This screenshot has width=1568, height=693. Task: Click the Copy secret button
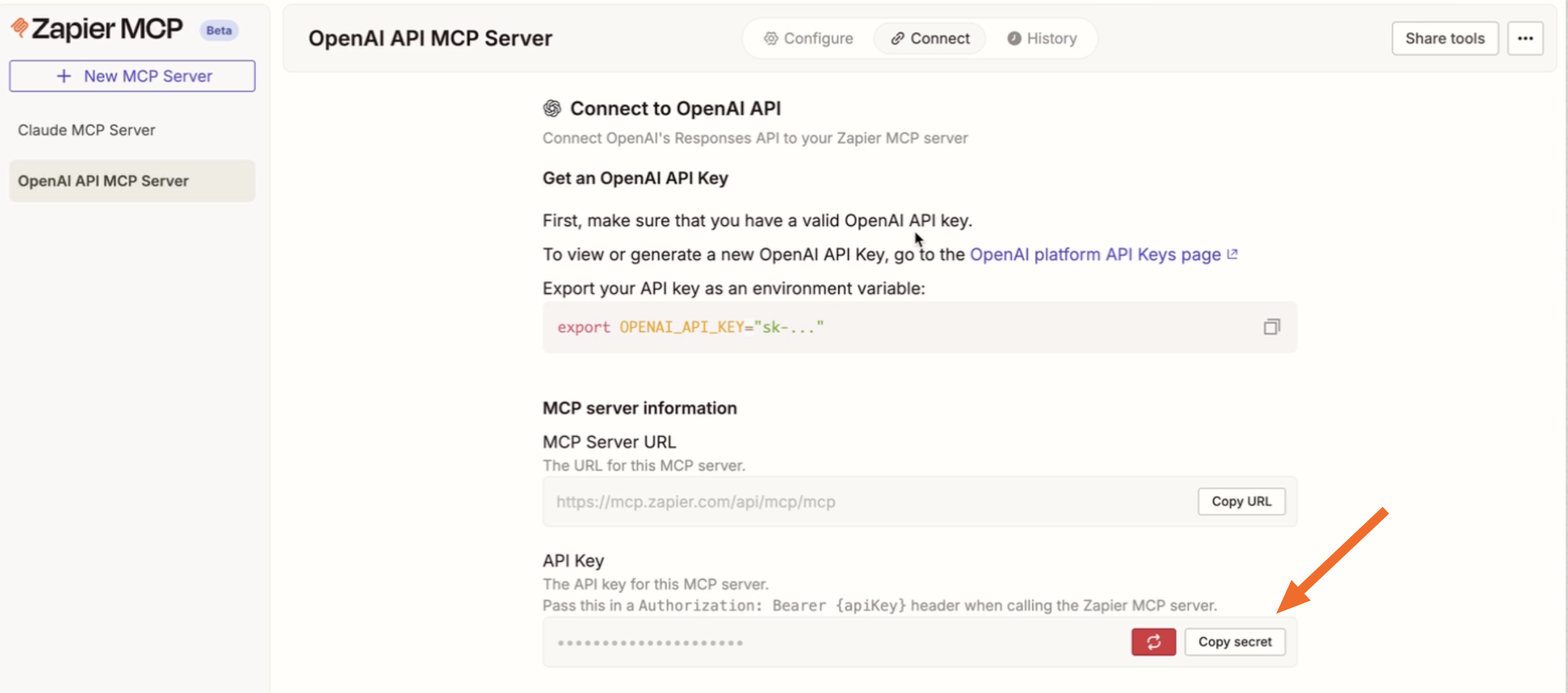[1234, 642]
